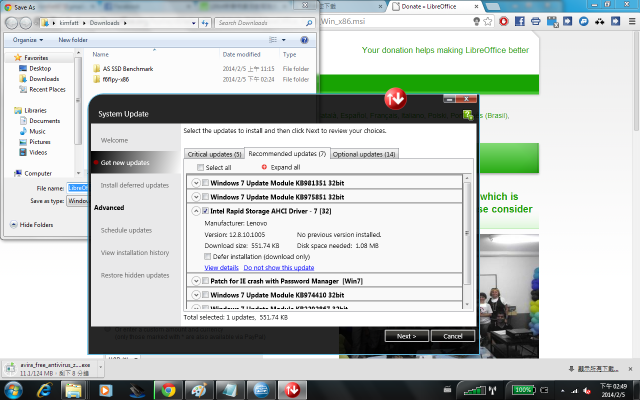Viewport: 640px width, 400px height.
Task: Click Do not show this update link
Action: [x=279, y=267]
